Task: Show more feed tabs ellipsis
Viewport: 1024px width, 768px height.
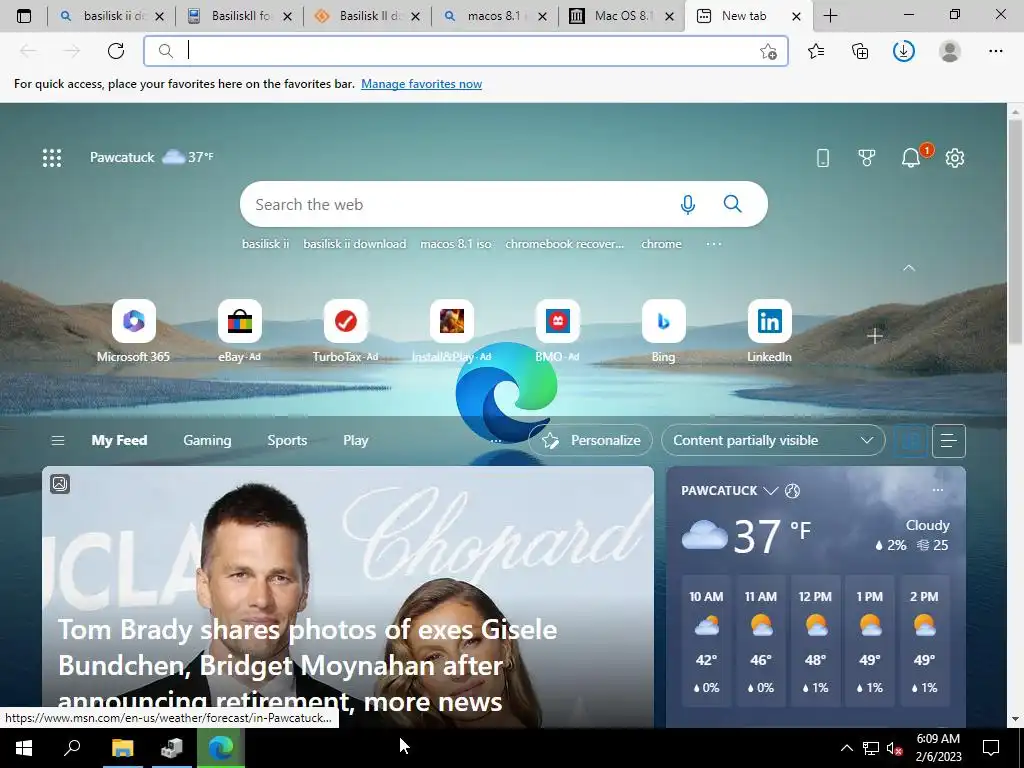Action: point(496,441)
